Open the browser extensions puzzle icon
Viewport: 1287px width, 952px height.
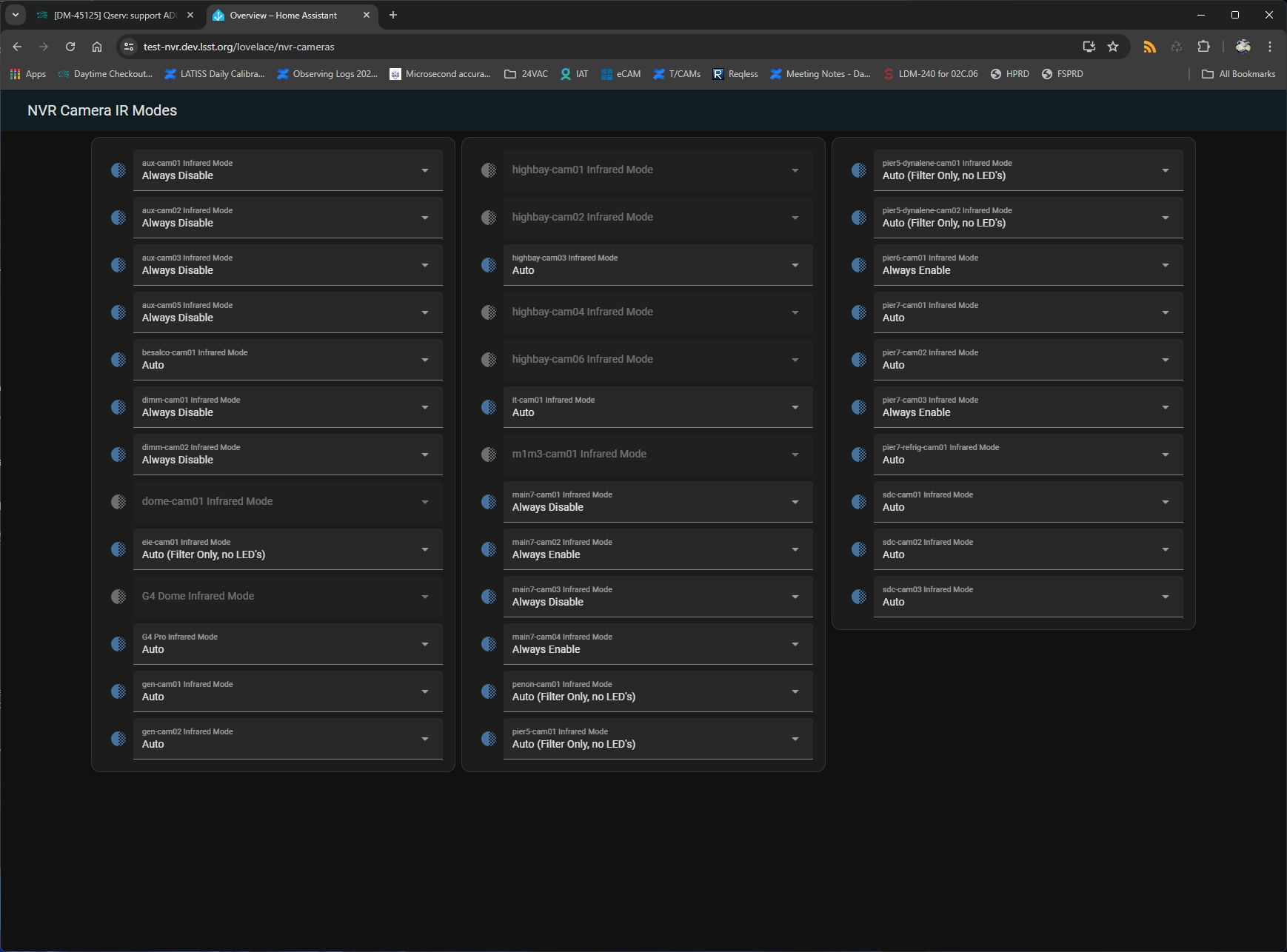coord(1204,47)
